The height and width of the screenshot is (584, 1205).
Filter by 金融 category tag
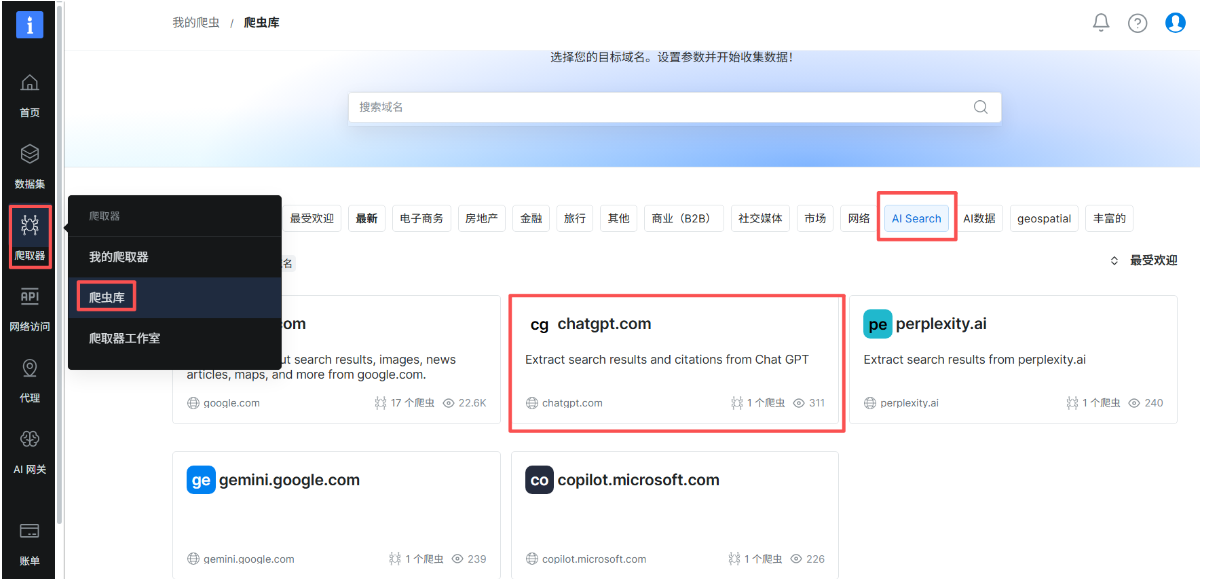(x=530, y=218)
